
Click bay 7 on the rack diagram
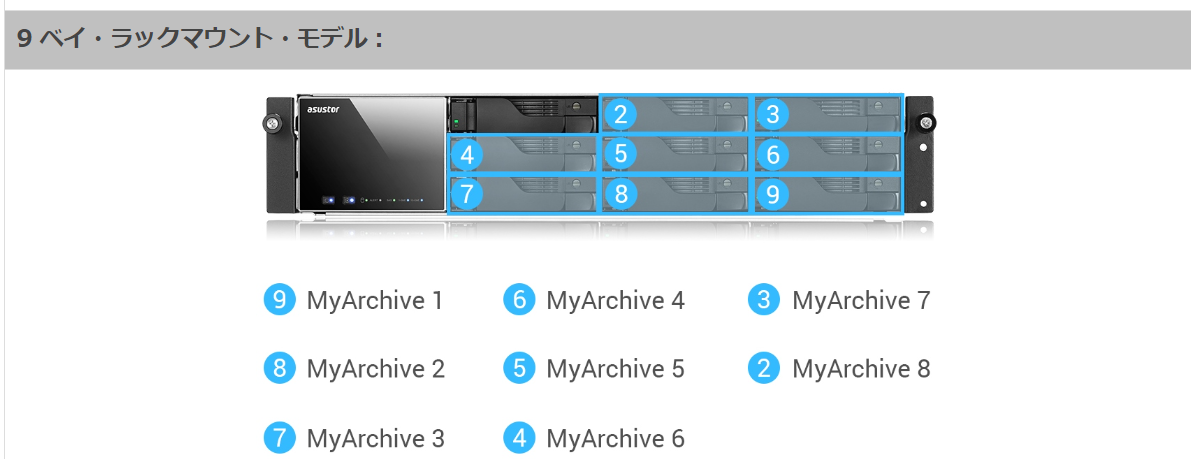click(x=523, y=195)
